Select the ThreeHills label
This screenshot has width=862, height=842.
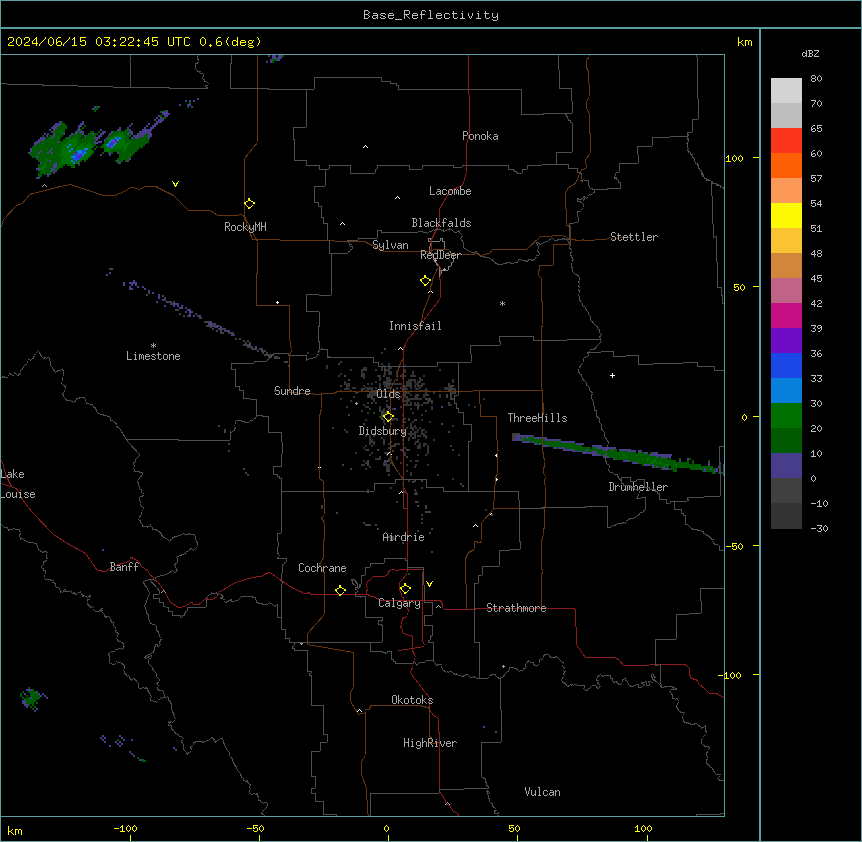(538, 418)
